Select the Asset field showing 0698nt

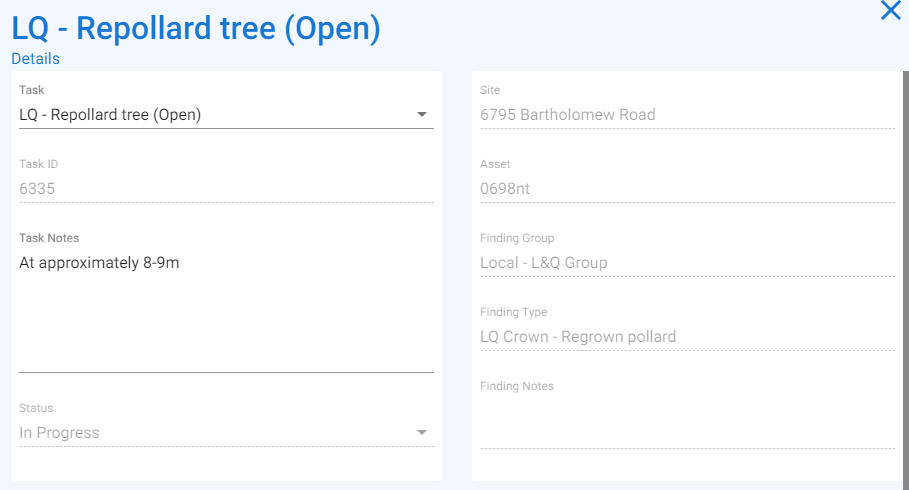pyautogui.click(x=687, y=188)
